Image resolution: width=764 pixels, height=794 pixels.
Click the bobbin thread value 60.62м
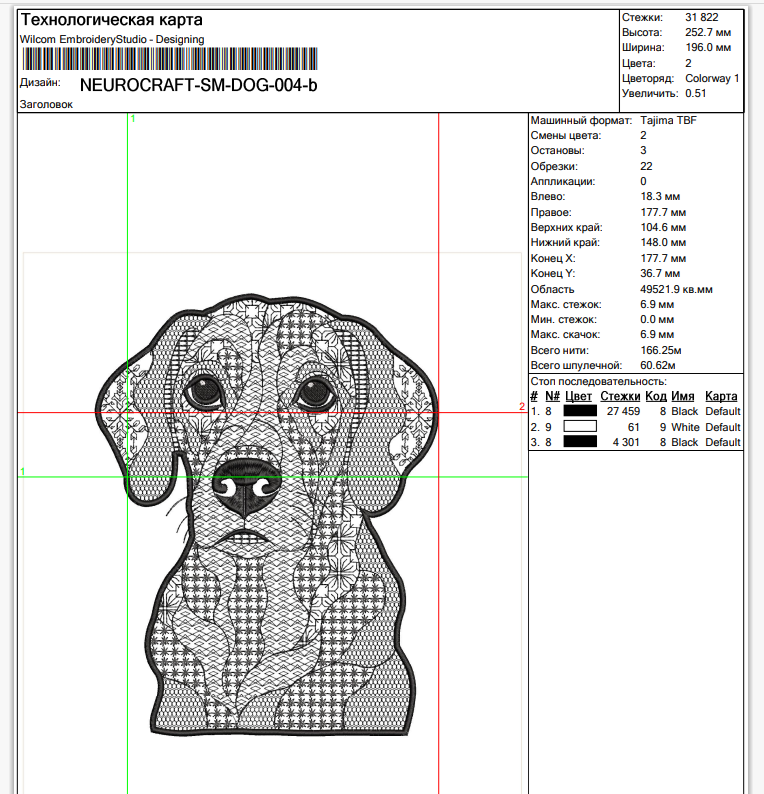[x=658, y=366]
